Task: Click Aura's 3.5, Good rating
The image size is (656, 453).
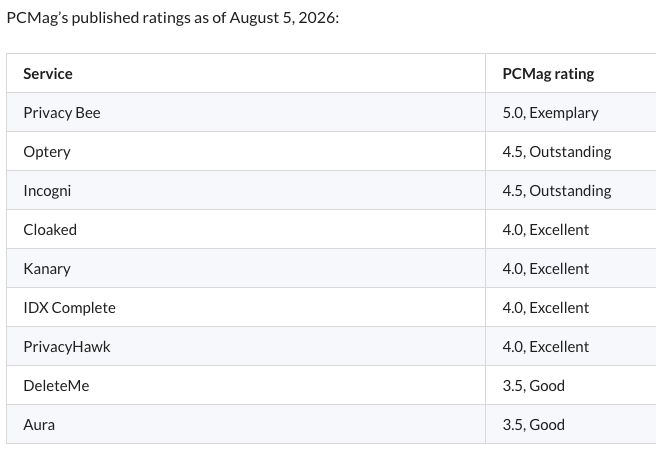Action: click(x=533, y=425)
